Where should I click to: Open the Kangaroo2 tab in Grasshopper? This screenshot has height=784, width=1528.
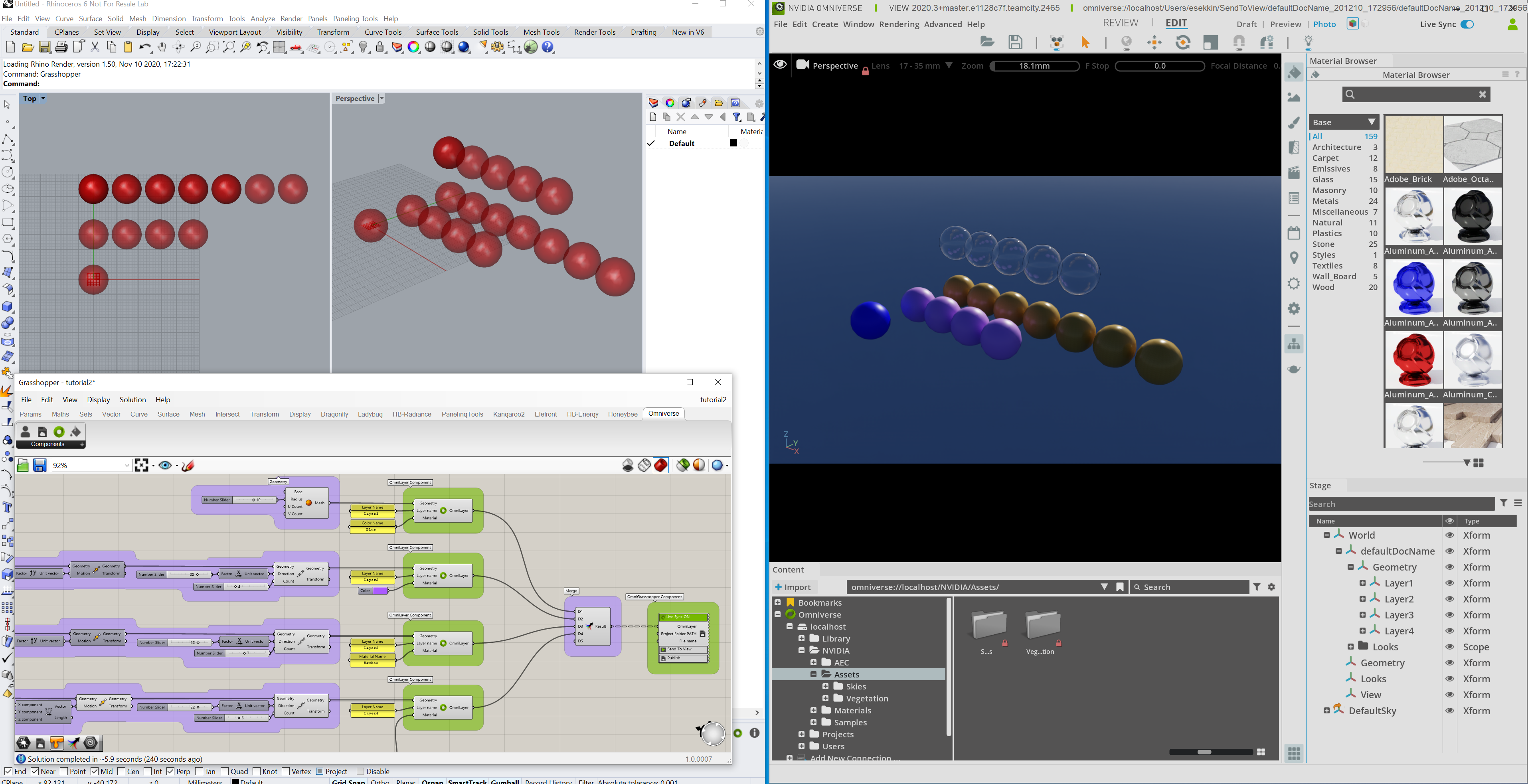tap(508, 415)
